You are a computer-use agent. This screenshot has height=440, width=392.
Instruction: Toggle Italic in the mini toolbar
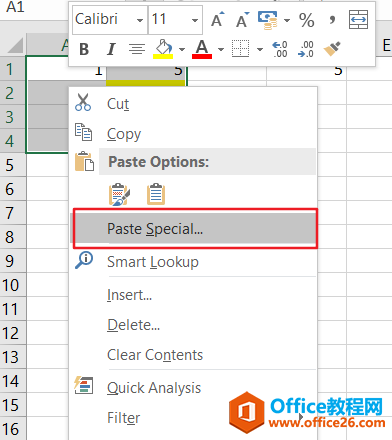tap(111, 49)
